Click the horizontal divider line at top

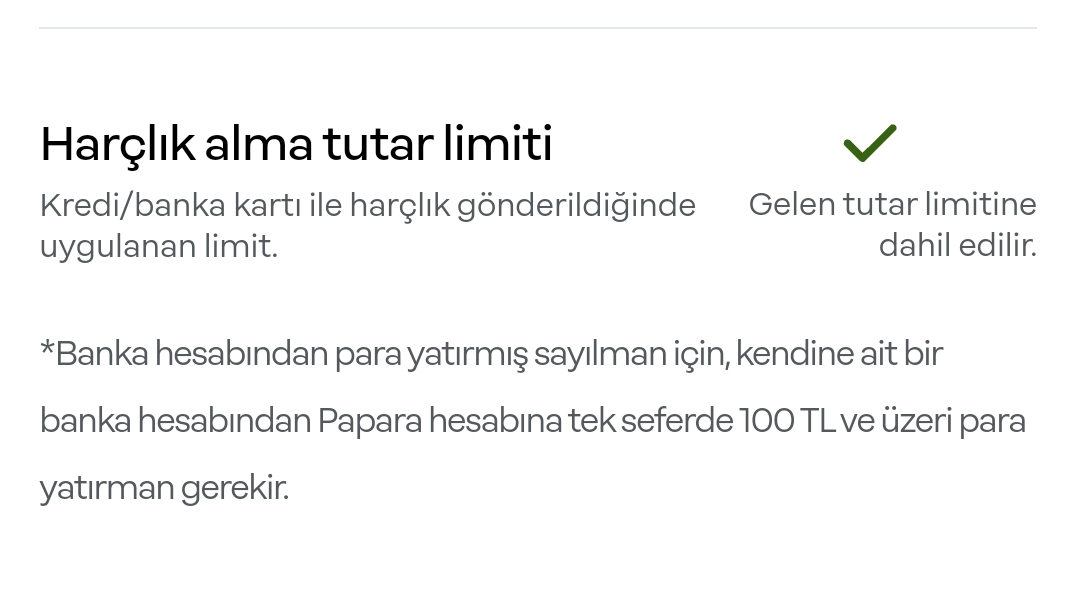pos(538,28)
